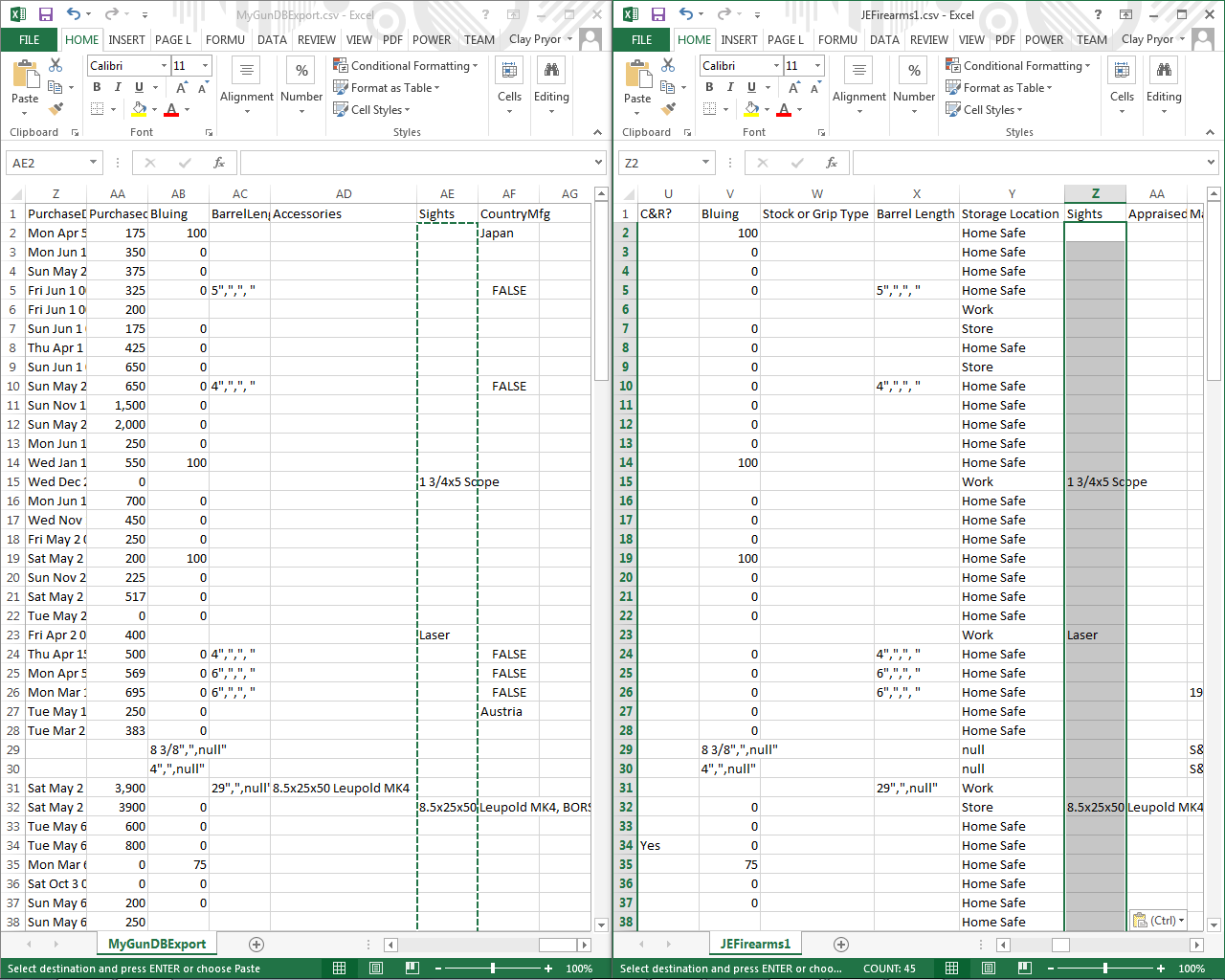The image size is (1225, 980).
Task: Open Conditional Formatting dropdown in JEFirearms1 window
Action: click(1018, 66)
